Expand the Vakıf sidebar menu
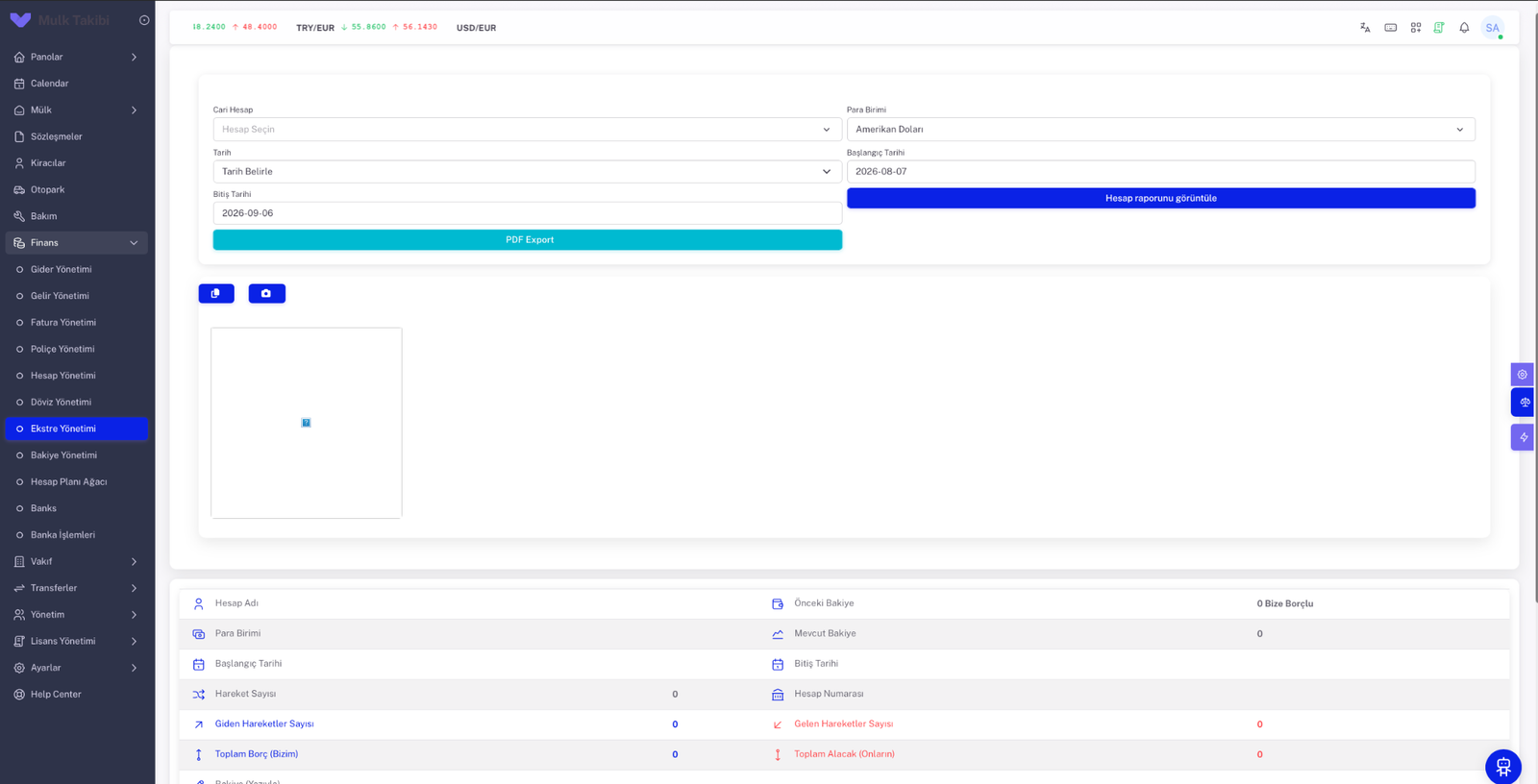 coord(77,561)
